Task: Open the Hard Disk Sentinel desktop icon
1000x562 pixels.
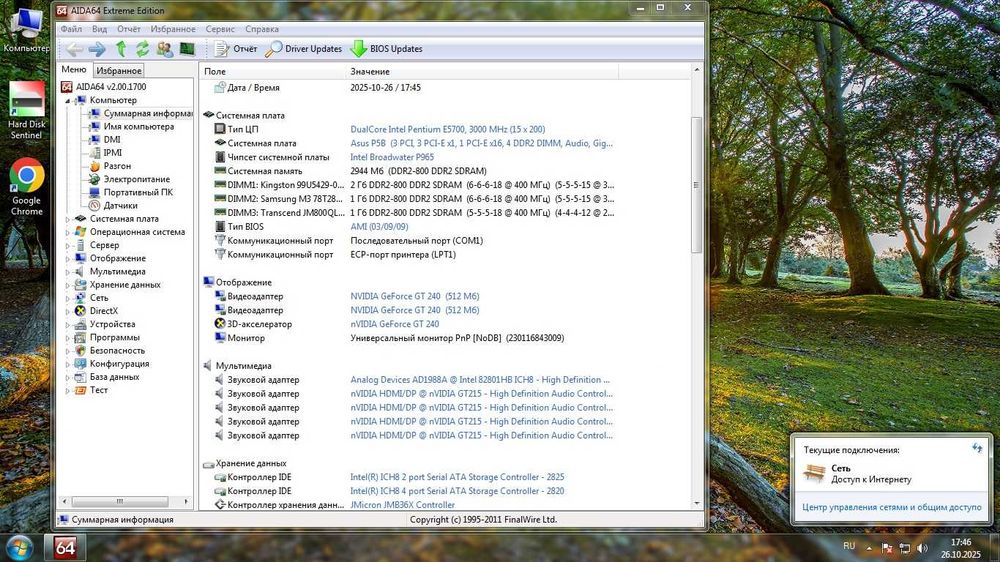Action: (x=26, y=110)
